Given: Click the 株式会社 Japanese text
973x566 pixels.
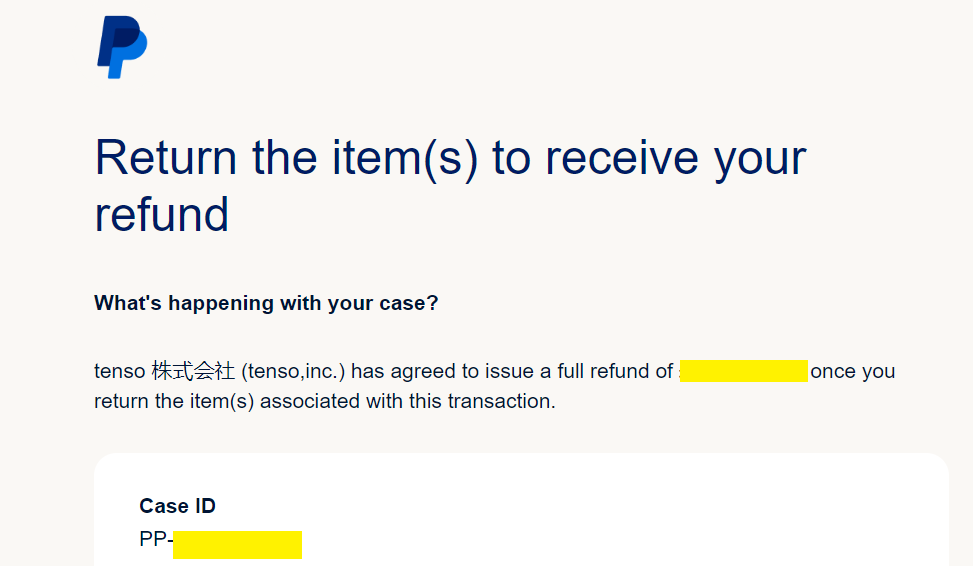Looking at the screenshot, I should [x=194, y=372].
